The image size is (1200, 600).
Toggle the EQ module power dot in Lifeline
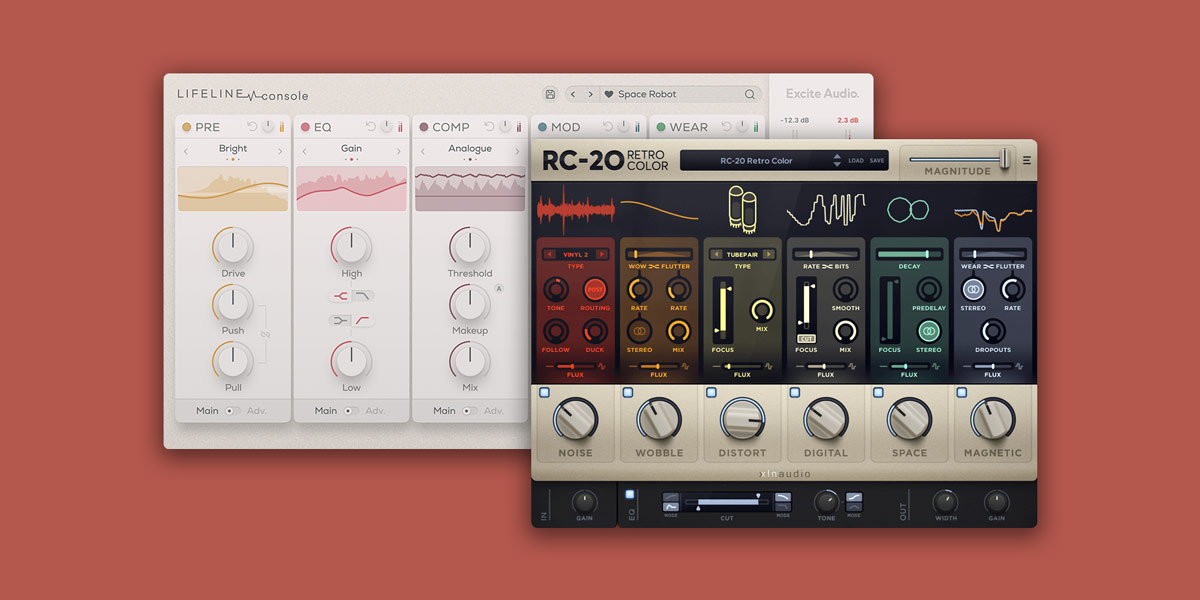tap(305, 127)
